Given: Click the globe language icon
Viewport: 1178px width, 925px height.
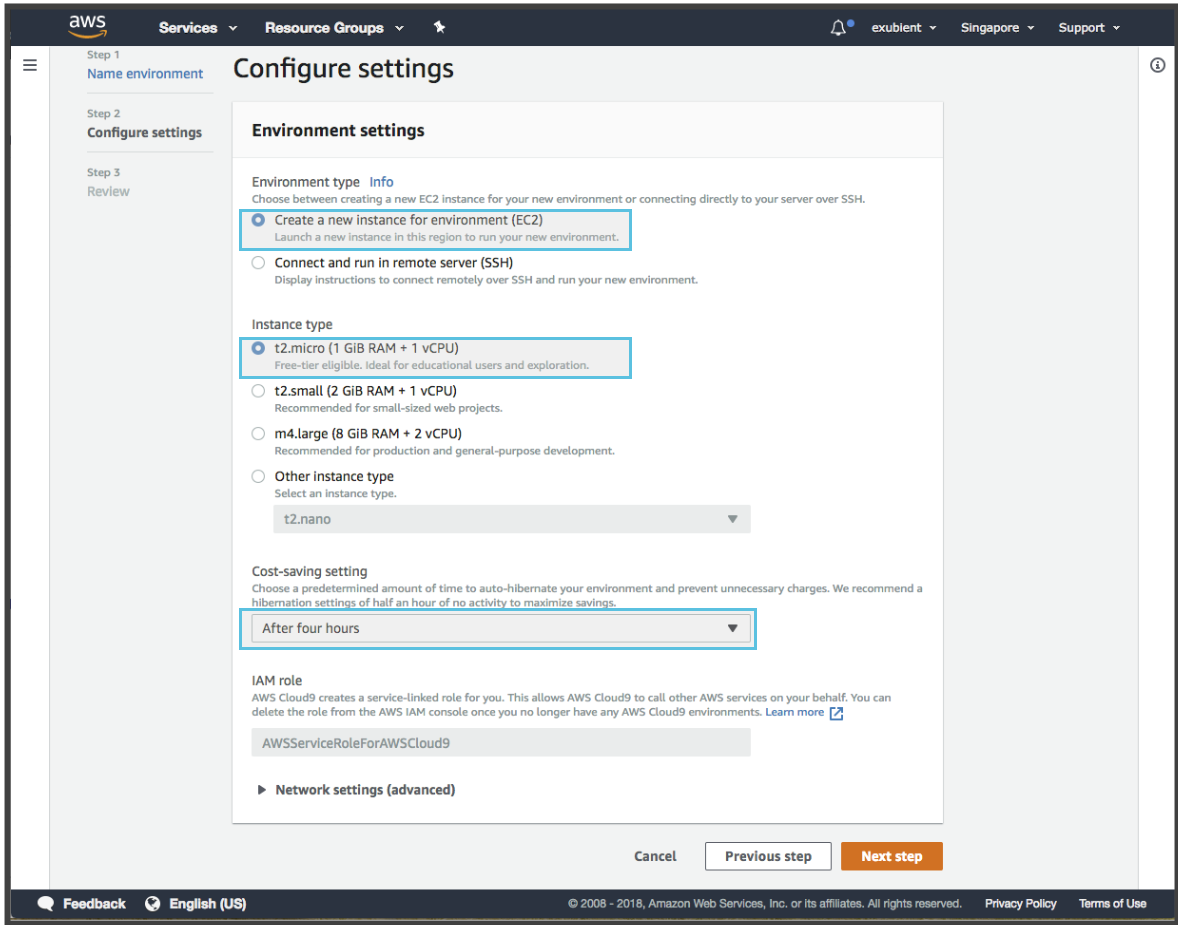Looking at the screenshot, I should (x=153, y=903).
